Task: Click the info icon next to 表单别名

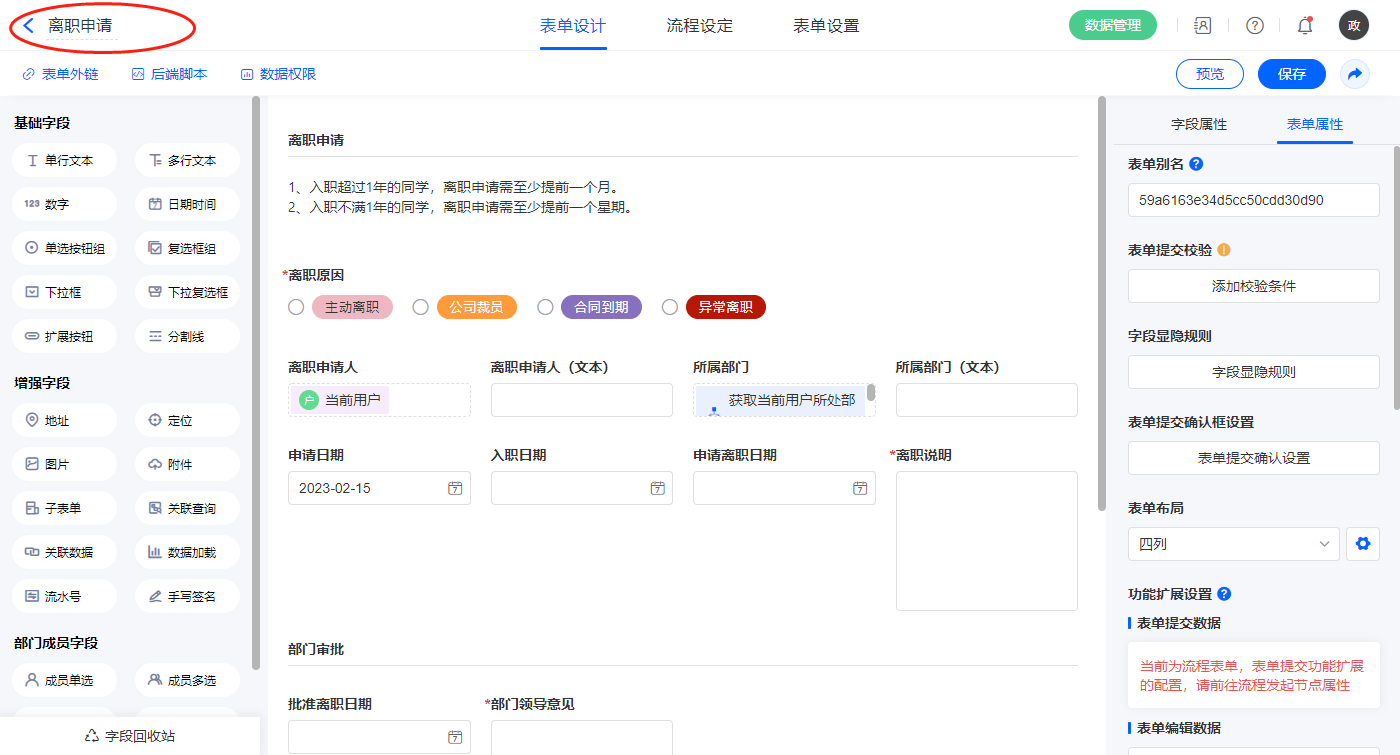Action: [1196, 164]
